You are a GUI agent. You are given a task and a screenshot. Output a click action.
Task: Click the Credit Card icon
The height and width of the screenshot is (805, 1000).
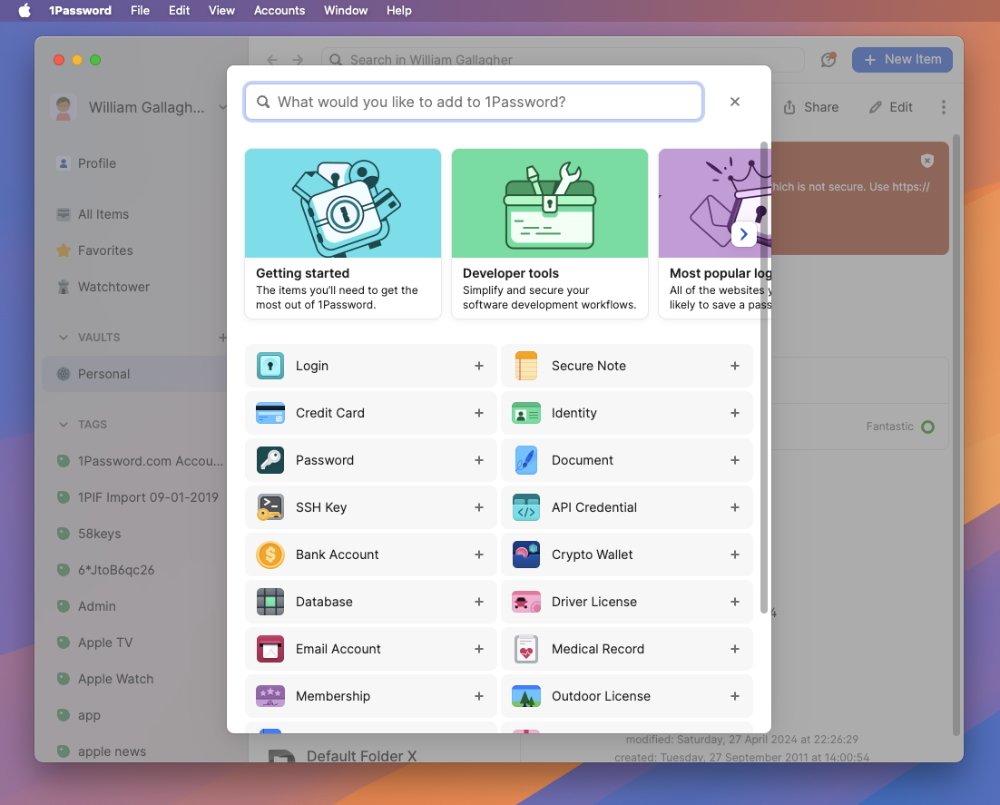(270, 413)
